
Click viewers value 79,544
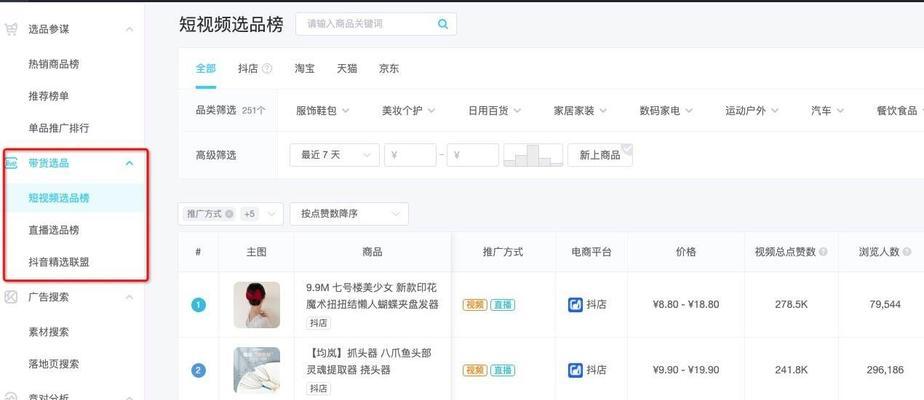point(885,305)
